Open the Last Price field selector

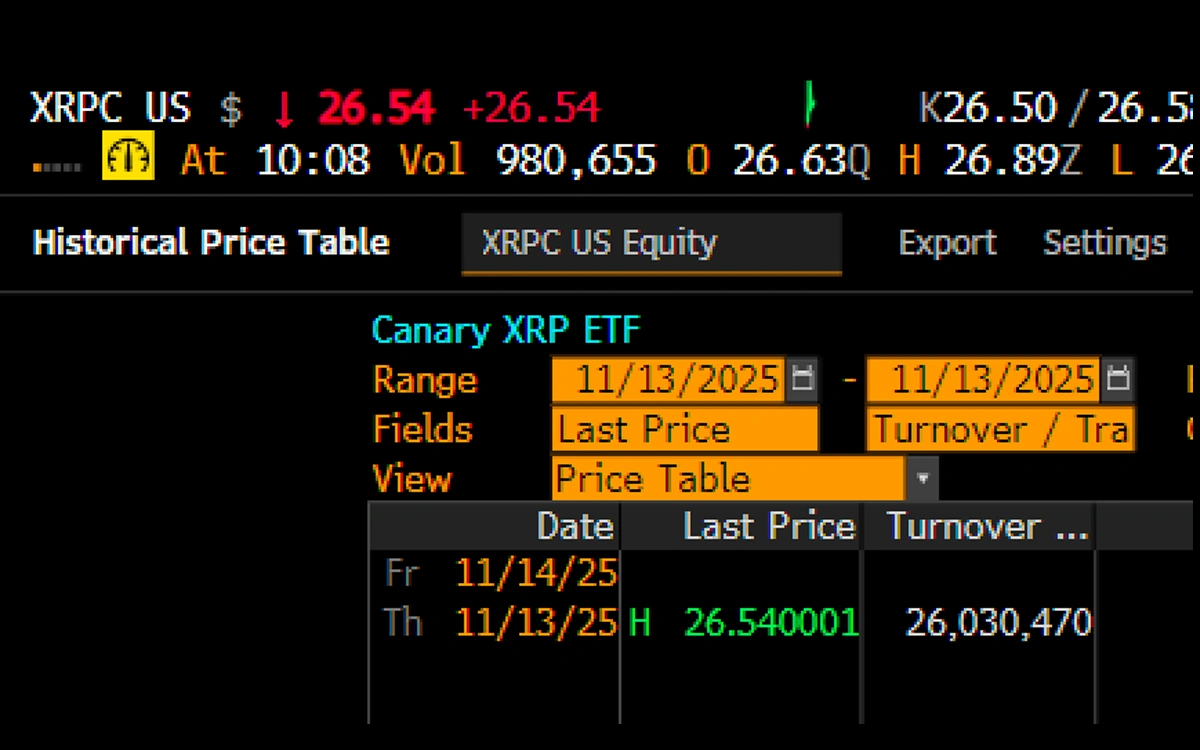(x=684, y=429)
